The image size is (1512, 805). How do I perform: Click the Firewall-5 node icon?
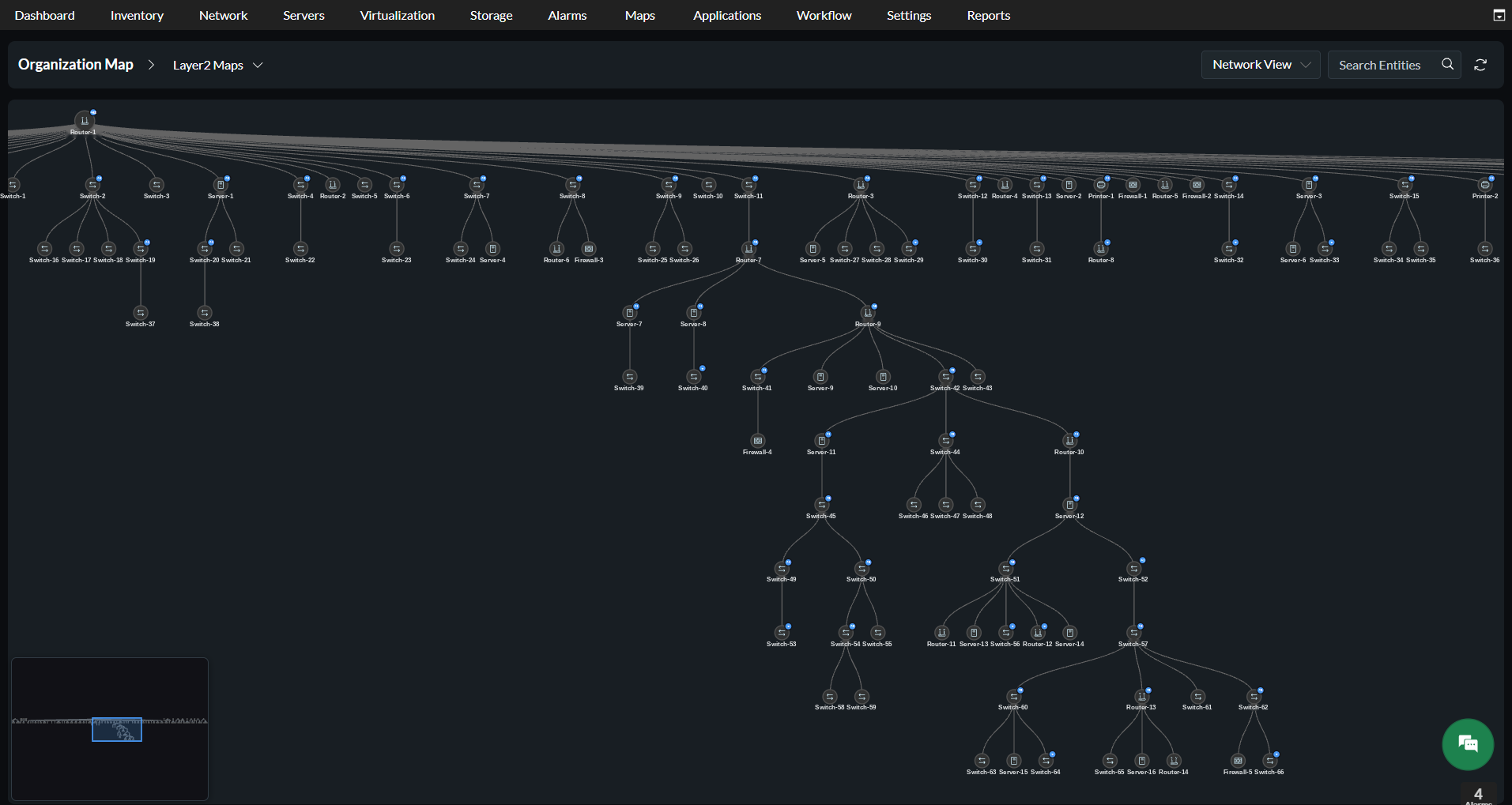click(1238, 761)
